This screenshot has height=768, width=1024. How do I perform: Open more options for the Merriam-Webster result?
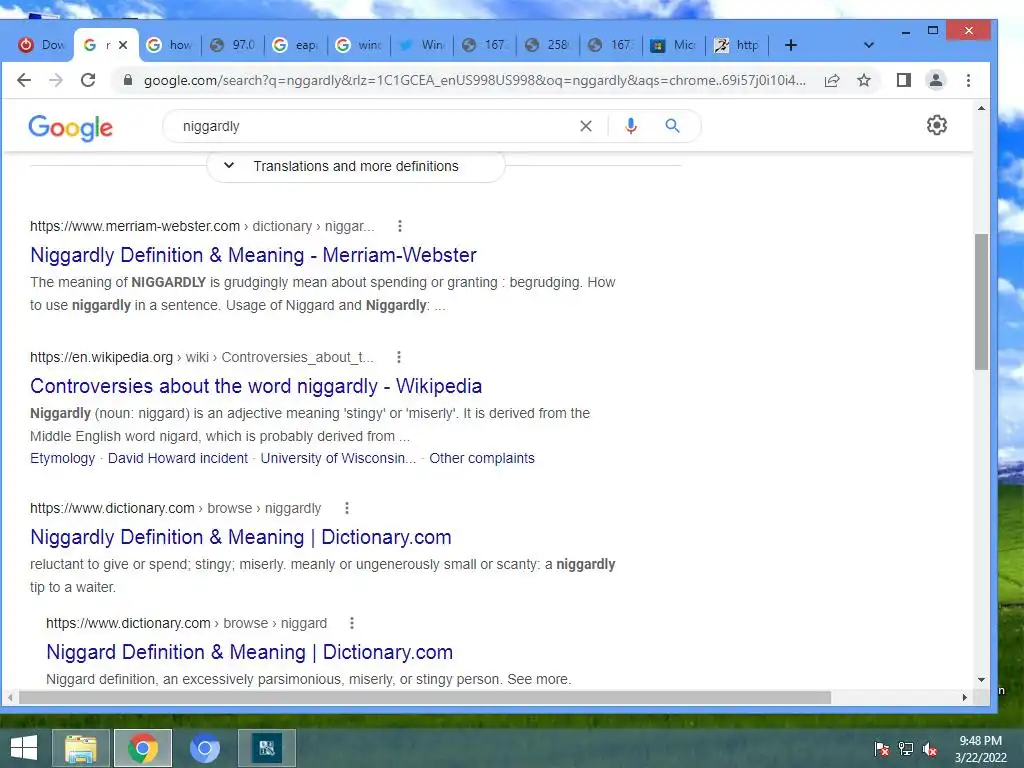point(400,226)
